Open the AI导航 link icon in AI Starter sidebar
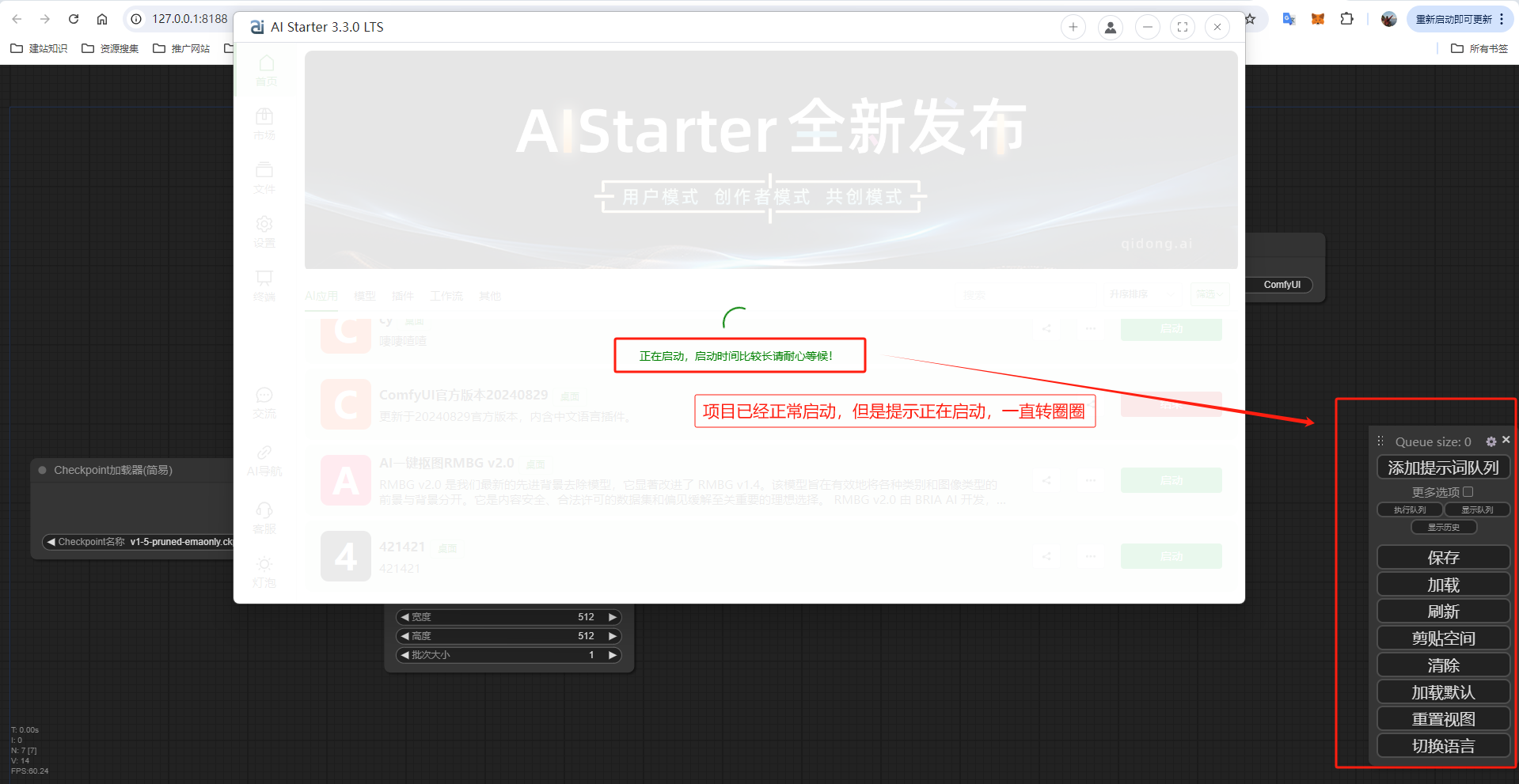 click(264, 452)
